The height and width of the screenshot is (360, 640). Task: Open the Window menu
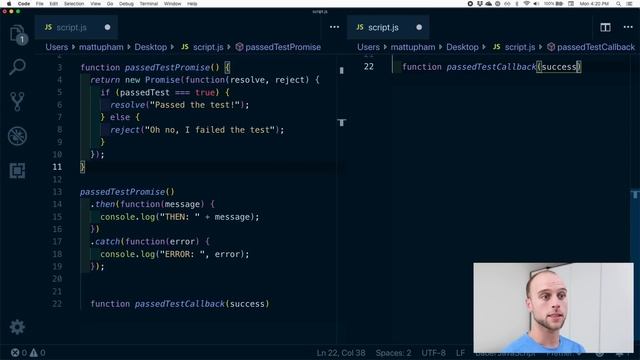pyautogui.click(x=173, y=4)
